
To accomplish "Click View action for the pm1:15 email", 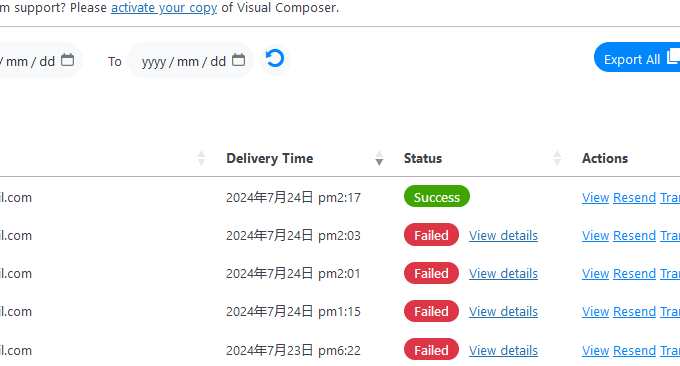I will pos(595,311).
